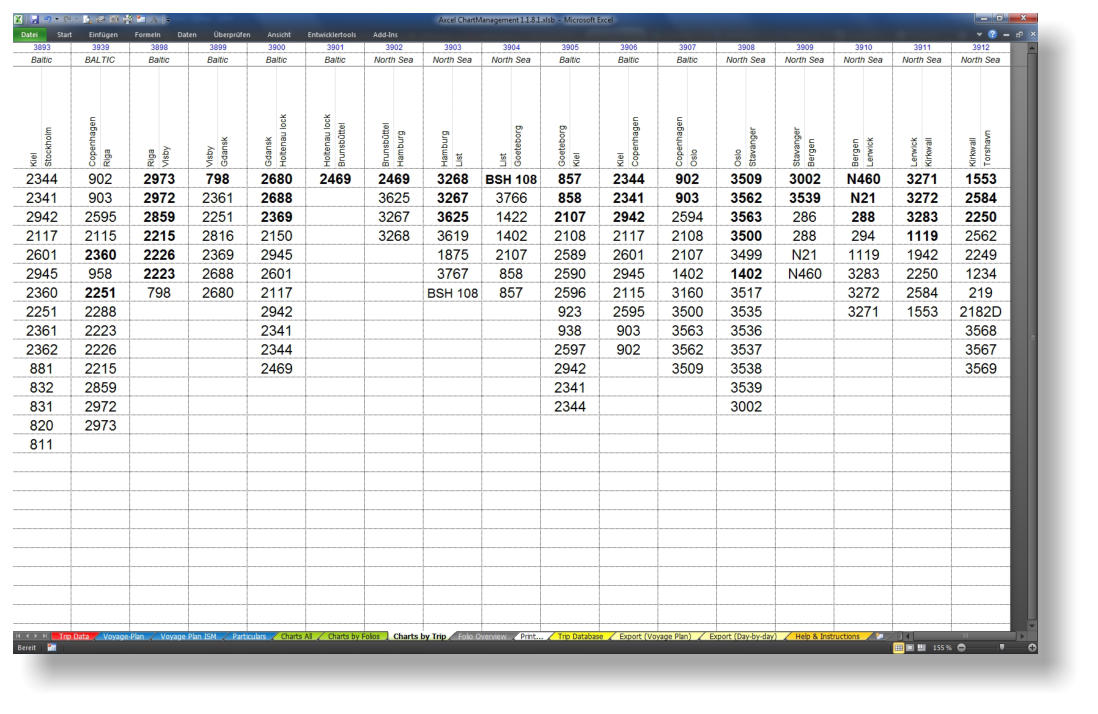Open the Entwicklertools ribbon tab
Image resolution: width=1098 pixels, height=714 pixels.
pos(333,35)
